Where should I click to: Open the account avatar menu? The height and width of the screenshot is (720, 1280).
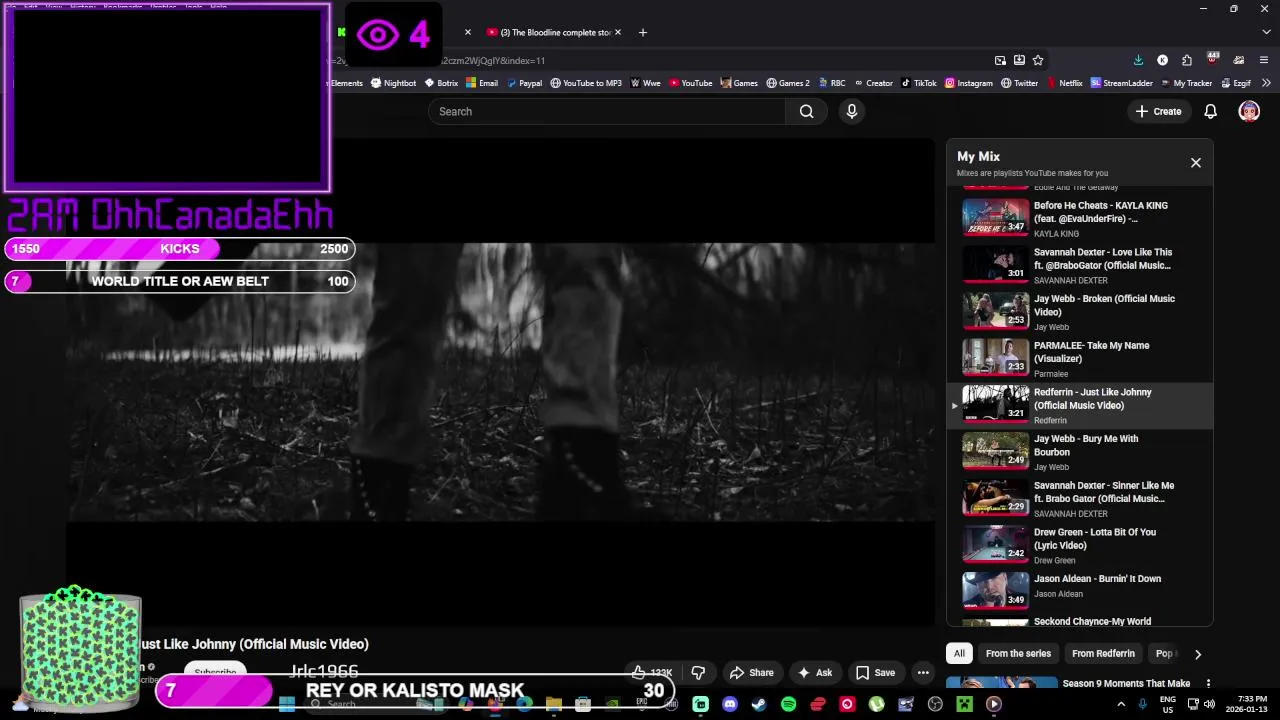pyautogui.click(x=1249, y=111)
